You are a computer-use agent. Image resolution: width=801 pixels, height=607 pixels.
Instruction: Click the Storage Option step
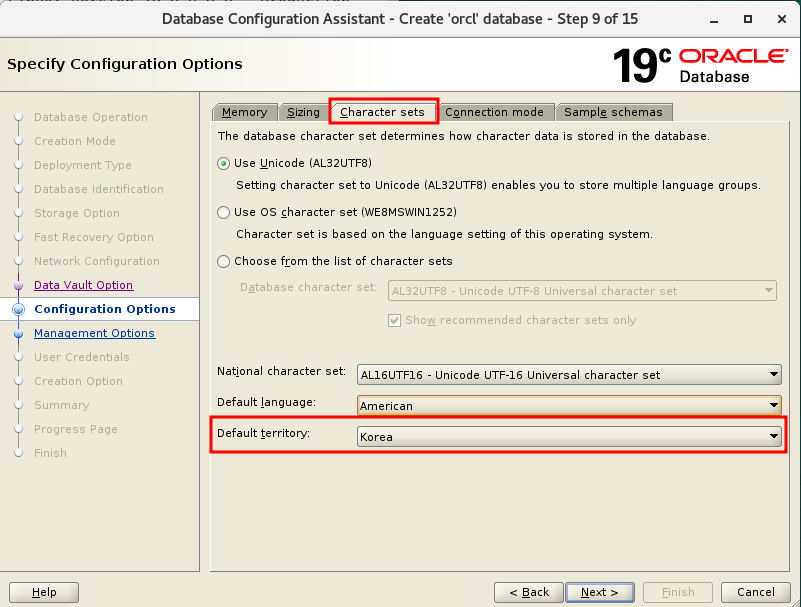(77, 213)
